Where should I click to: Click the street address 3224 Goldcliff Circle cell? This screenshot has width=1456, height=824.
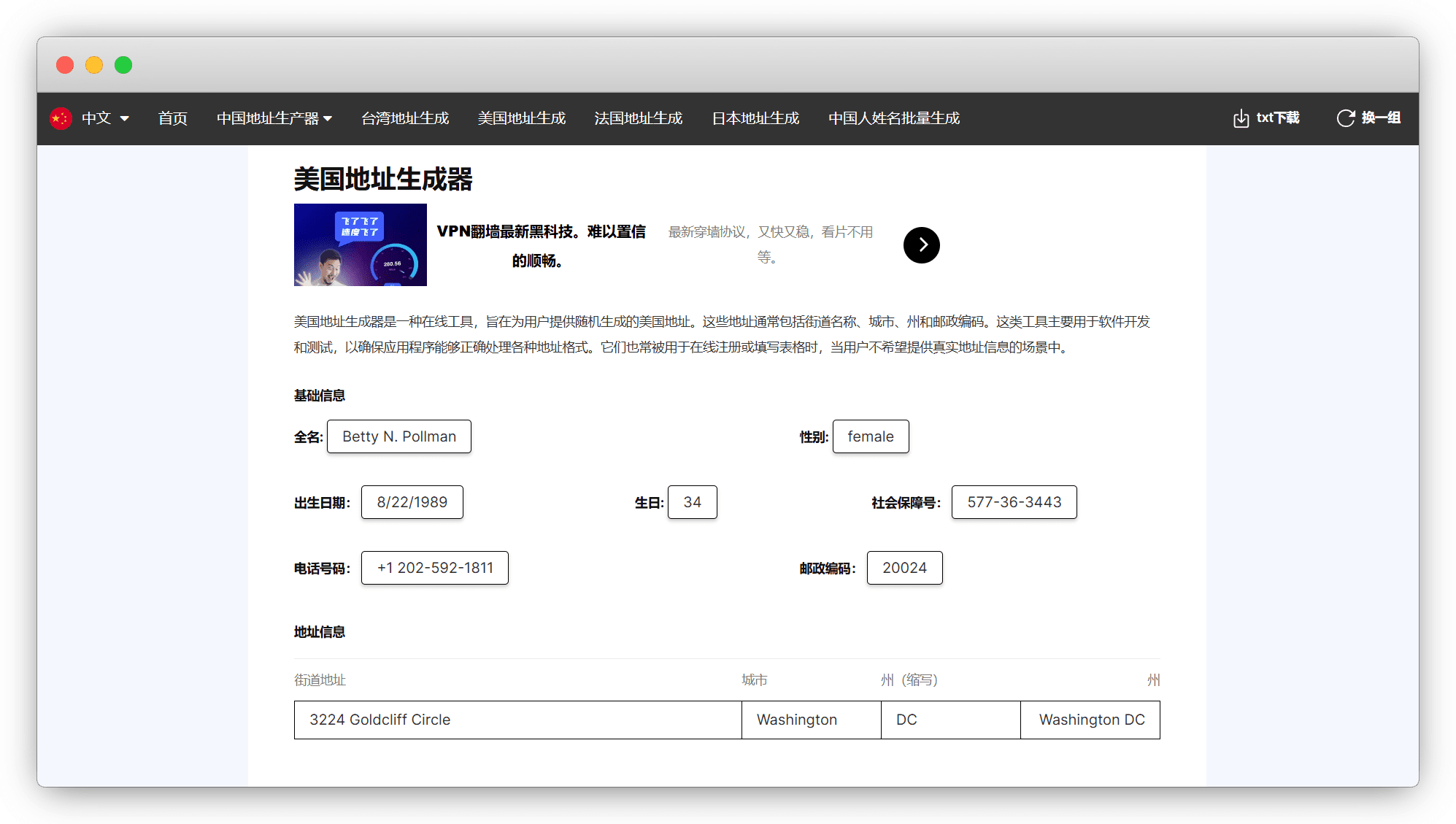click(x=517, y=720)
